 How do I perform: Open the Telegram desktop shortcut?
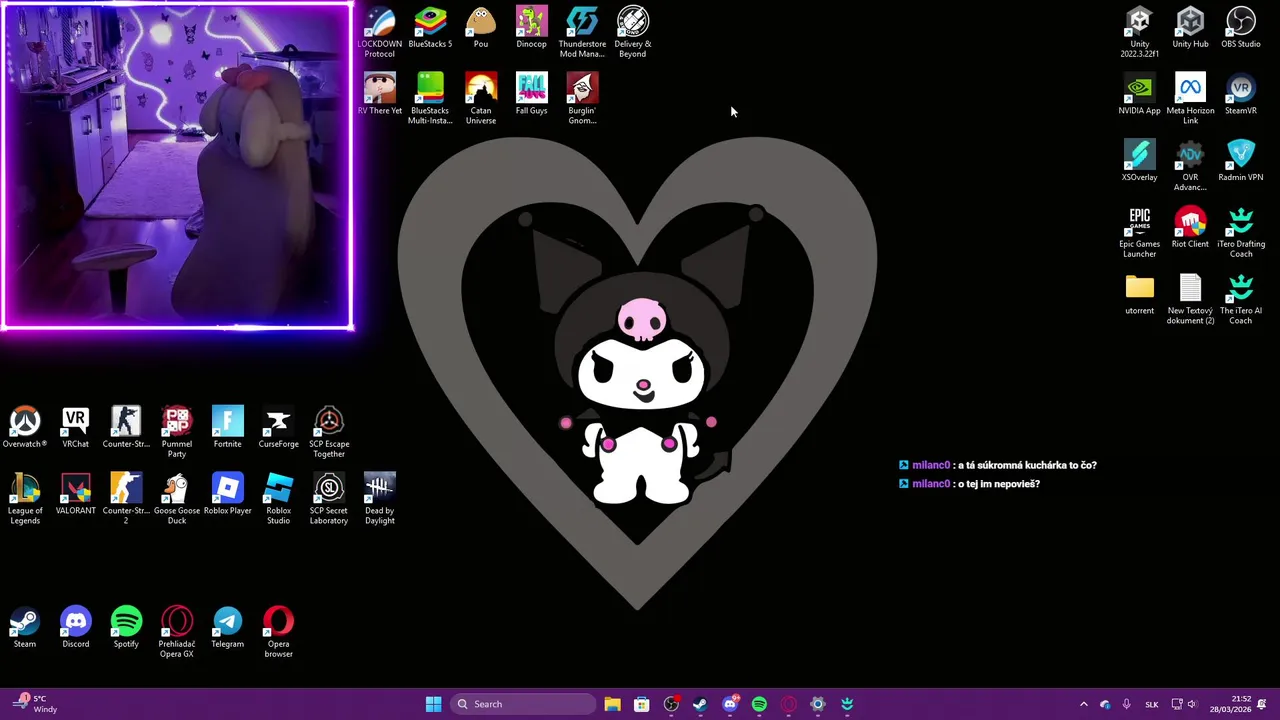228,627
